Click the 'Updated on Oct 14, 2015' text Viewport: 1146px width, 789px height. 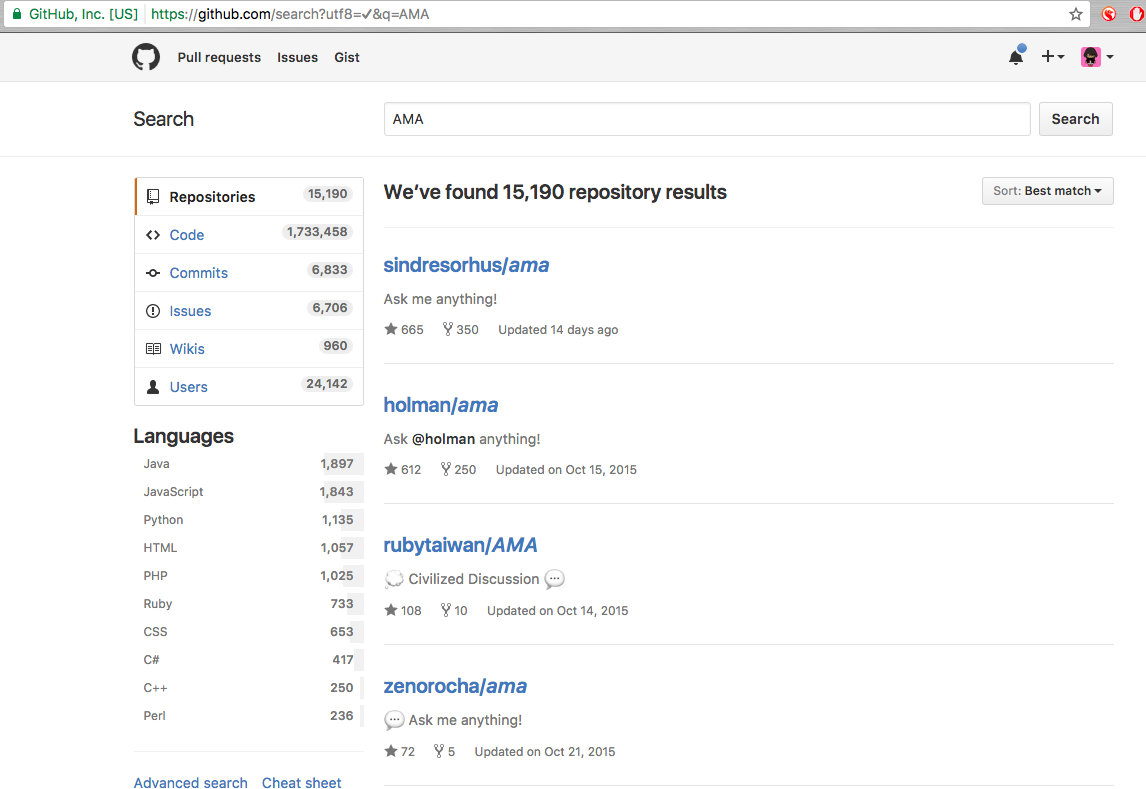558,611
